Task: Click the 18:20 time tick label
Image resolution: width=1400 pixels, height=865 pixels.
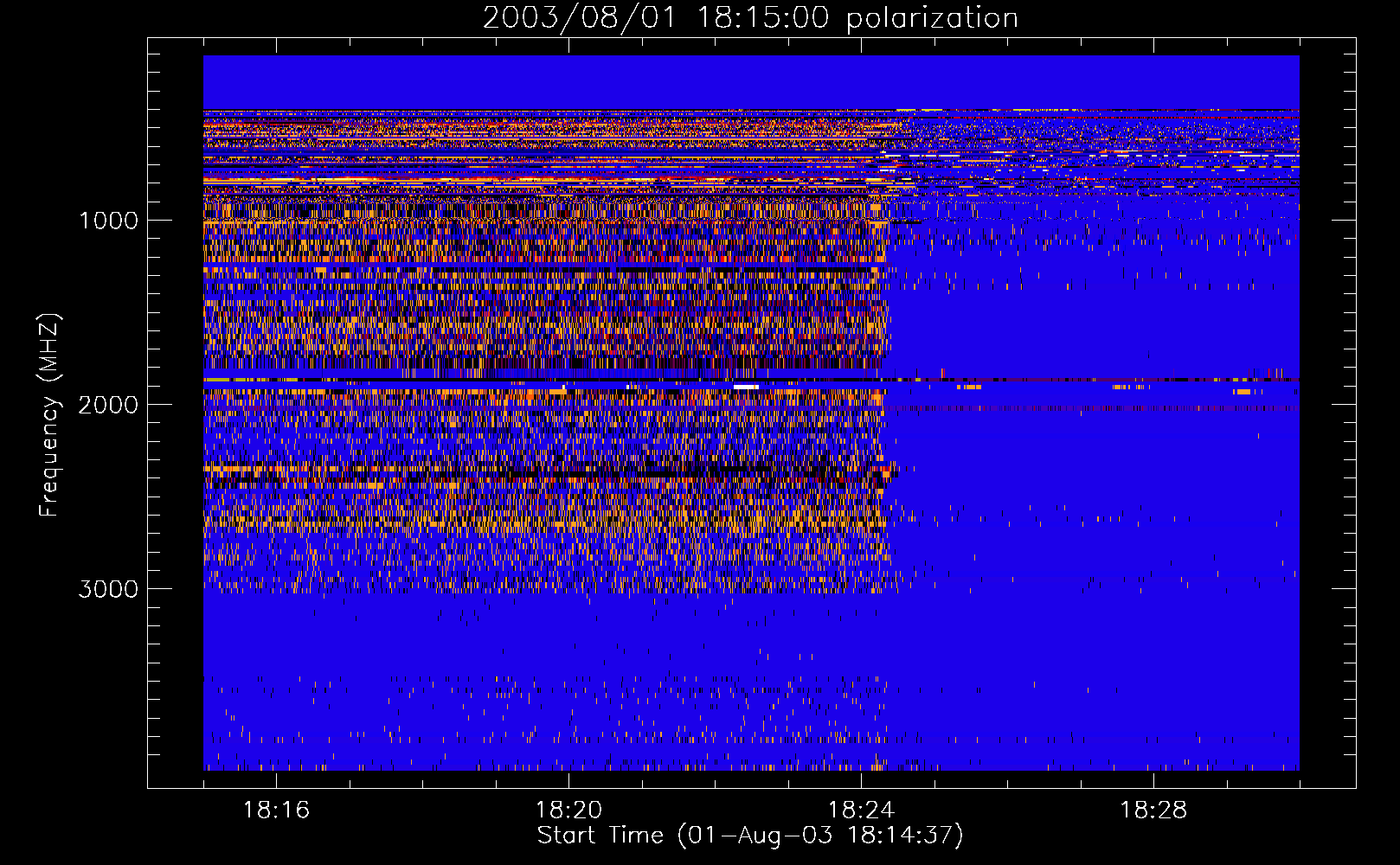Action: click(x=568, y=811)
